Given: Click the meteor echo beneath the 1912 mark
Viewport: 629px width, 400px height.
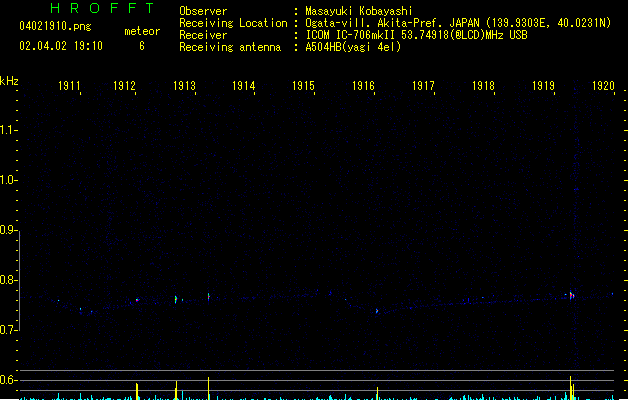Looking at the screenshot, I should tap(137, 300).
